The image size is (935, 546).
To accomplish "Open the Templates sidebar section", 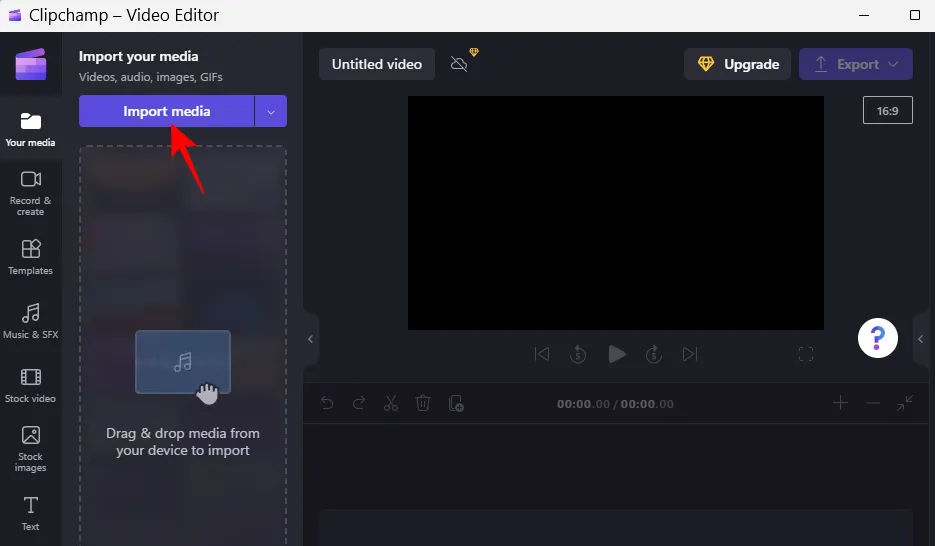I will tap(30, 257).
